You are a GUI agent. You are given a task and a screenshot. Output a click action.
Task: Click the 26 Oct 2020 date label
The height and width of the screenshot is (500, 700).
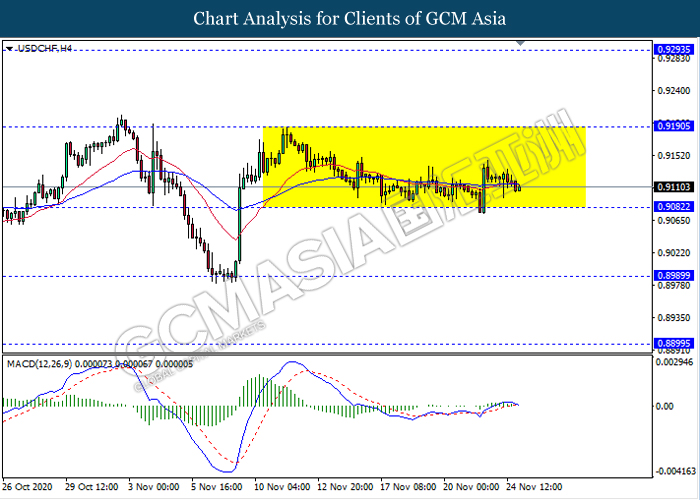(28, 487)
